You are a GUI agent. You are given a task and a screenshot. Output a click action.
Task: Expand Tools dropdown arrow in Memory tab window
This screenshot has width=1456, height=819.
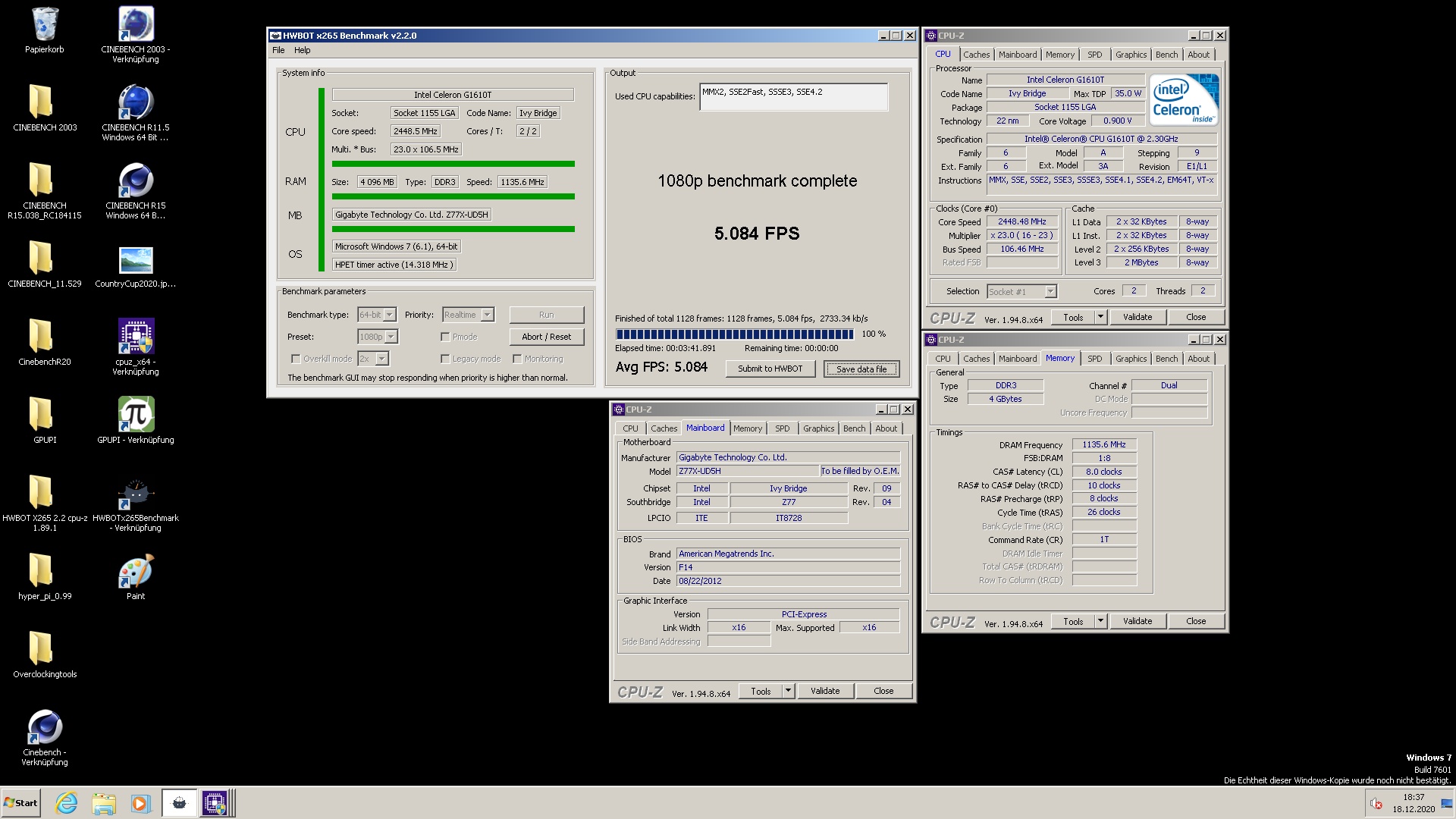pyautogui.click(x=1100, y=621)
